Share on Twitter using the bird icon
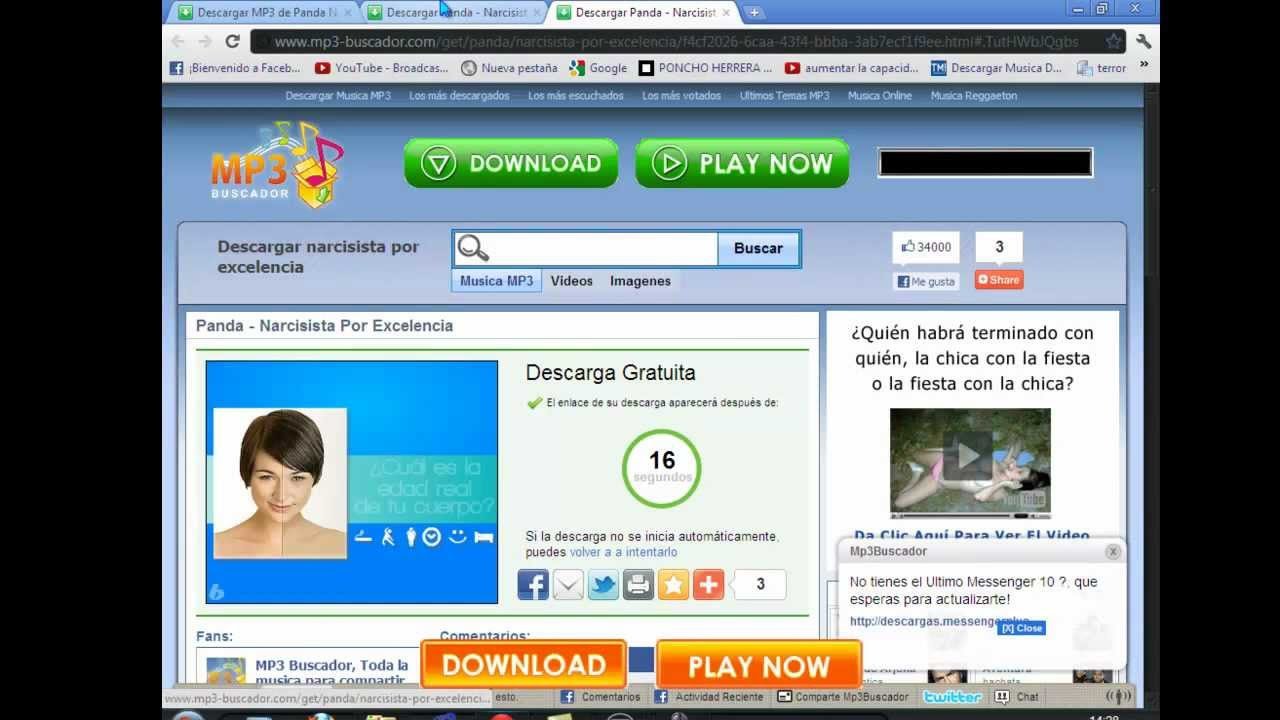Screen dimensions: 1280x720 tap(603, 584)
